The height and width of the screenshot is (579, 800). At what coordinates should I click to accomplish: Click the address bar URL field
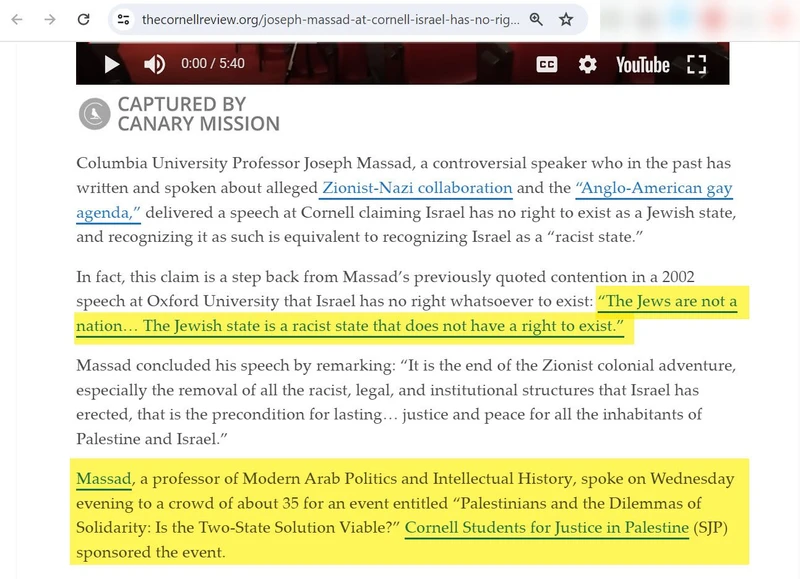click(330, 19)
